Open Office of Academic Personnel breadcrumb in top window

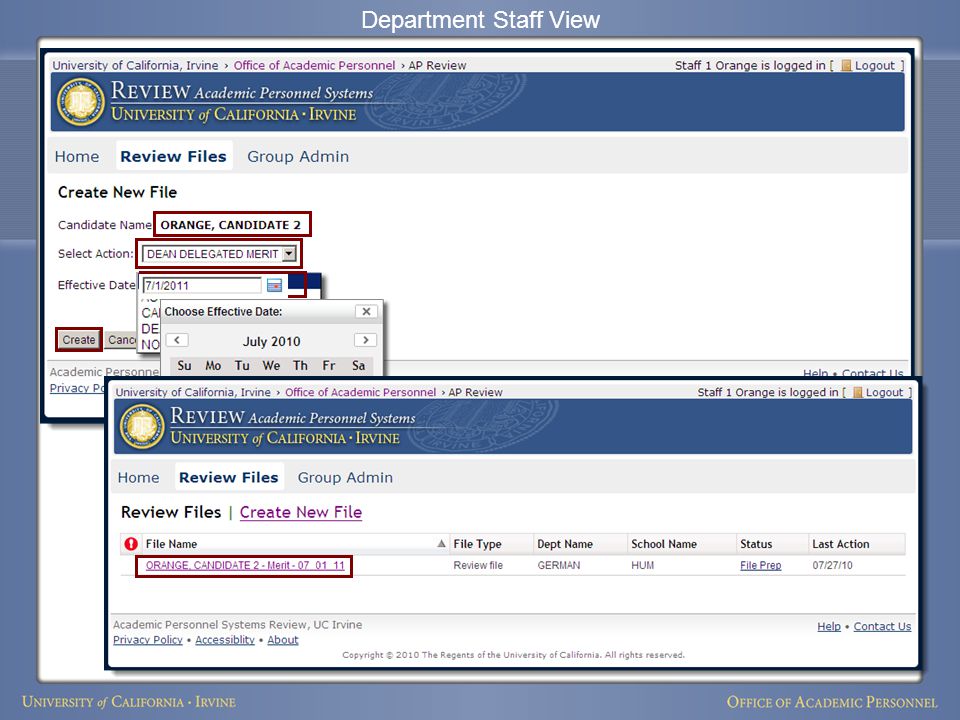(x=314, y=66)
